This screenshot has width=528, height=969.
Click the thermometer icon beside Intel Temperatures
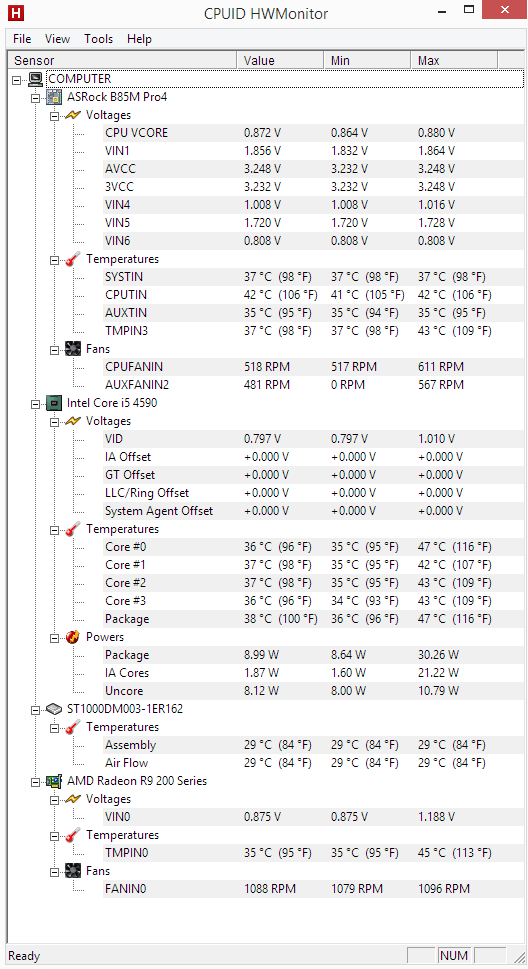[73, 529]
